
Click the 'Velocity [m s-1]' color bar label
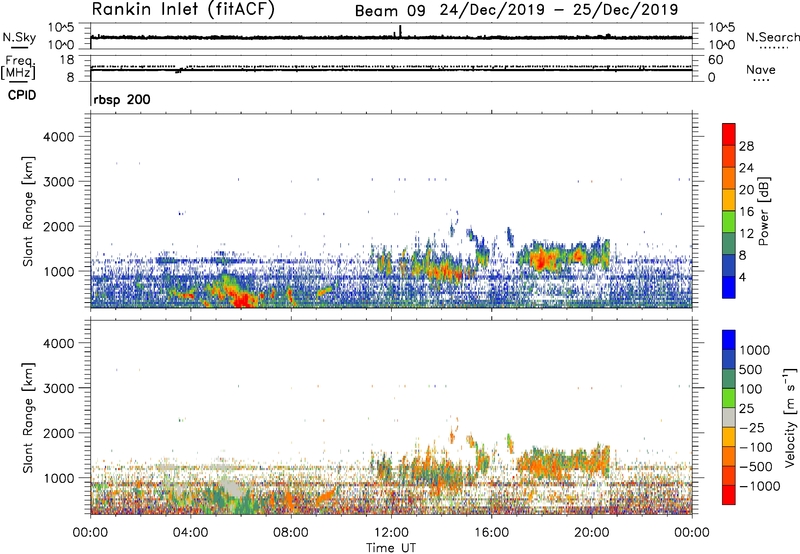point(790,417)
